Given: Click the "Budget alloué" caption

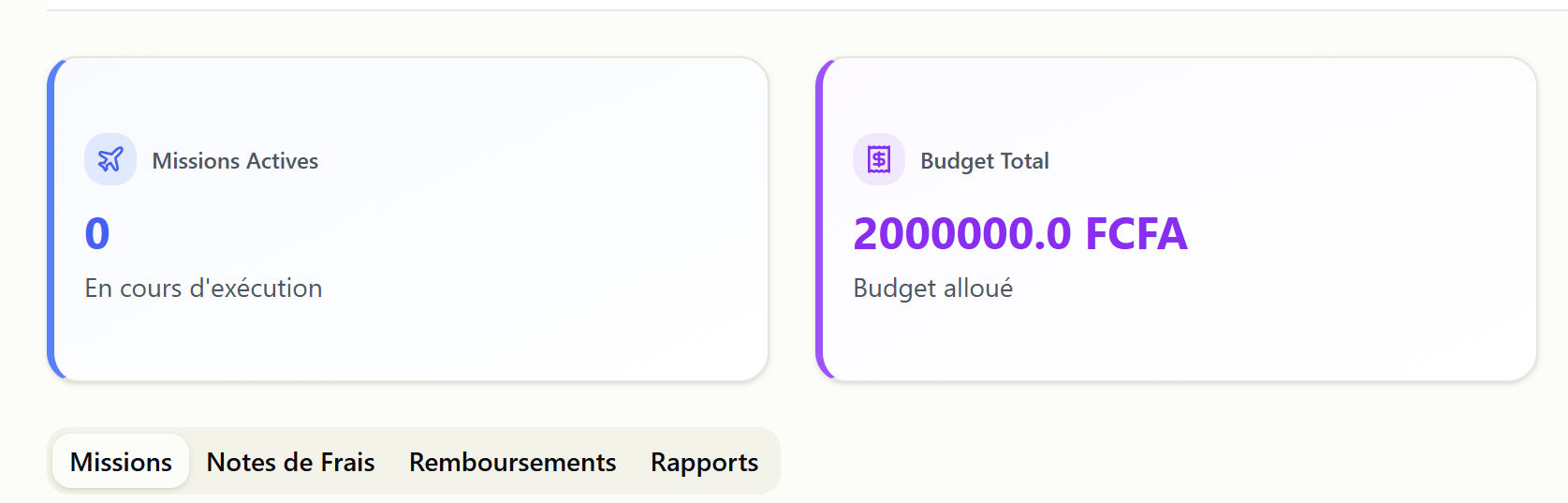Looking at the screenshot, I should coord(932,288).
